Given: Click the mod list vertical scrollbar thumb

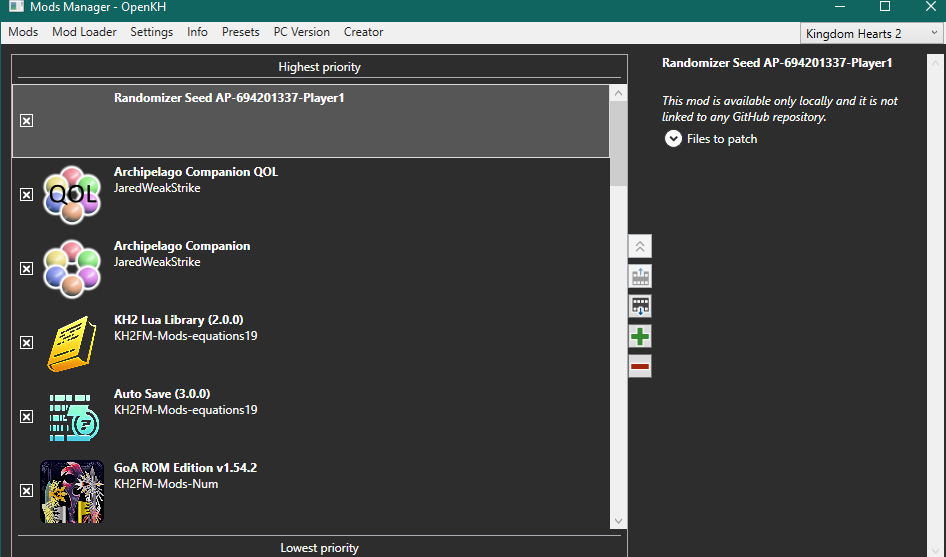Looking at the screenshot, I should click(x=618, y=142).
